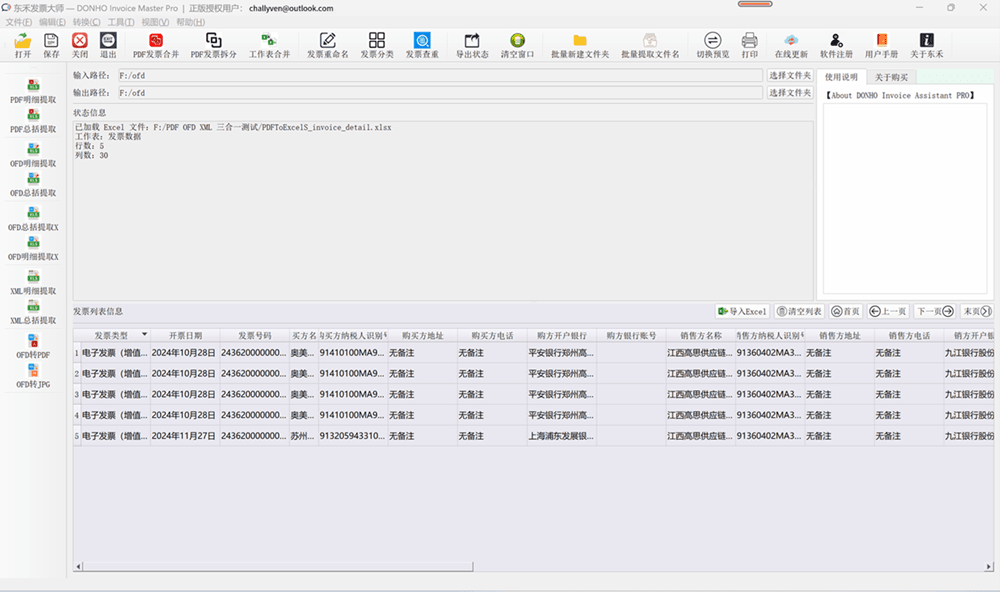Select PDF总括提取 in the sidebar
Image resolution: width=1000 pixels, height=592 pixels.
point(33,121)
